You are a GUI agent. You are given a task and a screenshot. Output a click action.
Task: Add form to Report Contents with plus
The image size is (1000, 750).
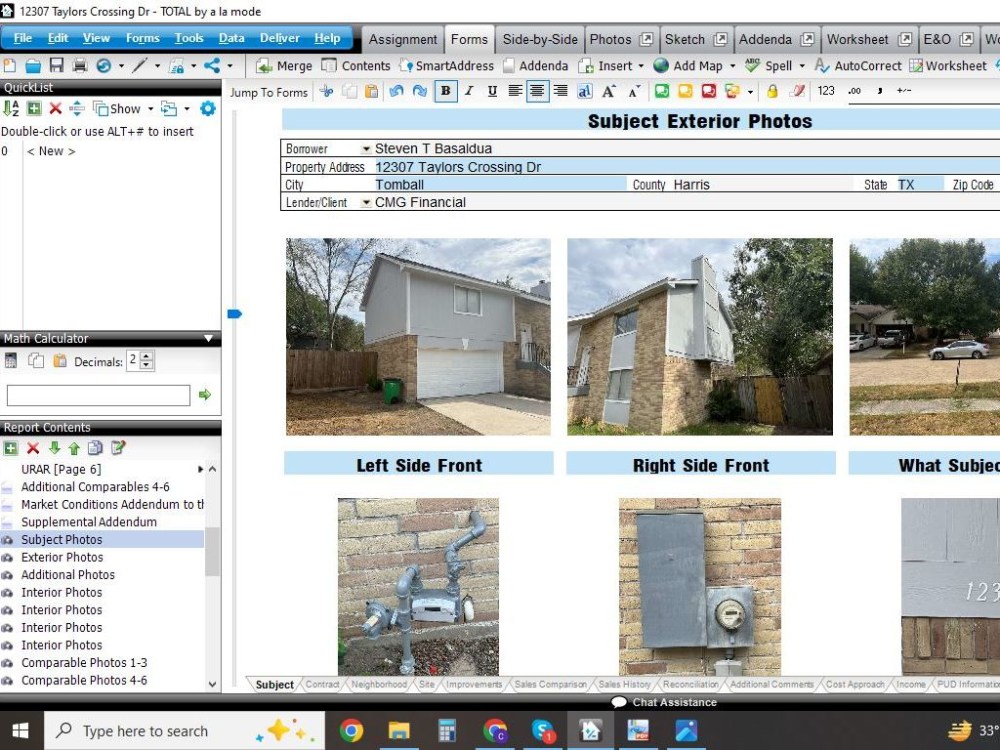[x=10, y=448]
